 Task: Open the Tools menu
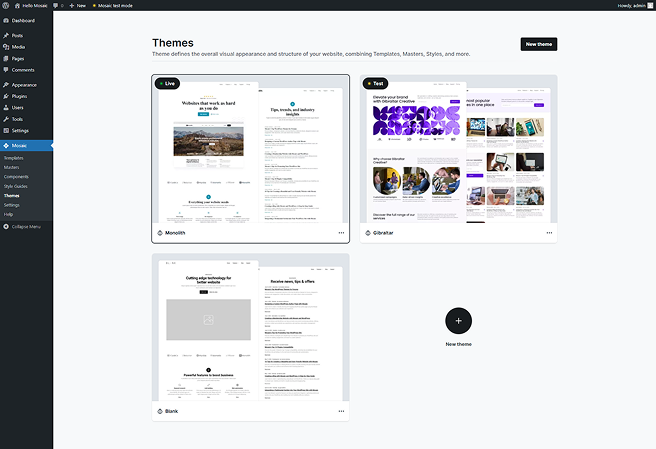point(26,119)
